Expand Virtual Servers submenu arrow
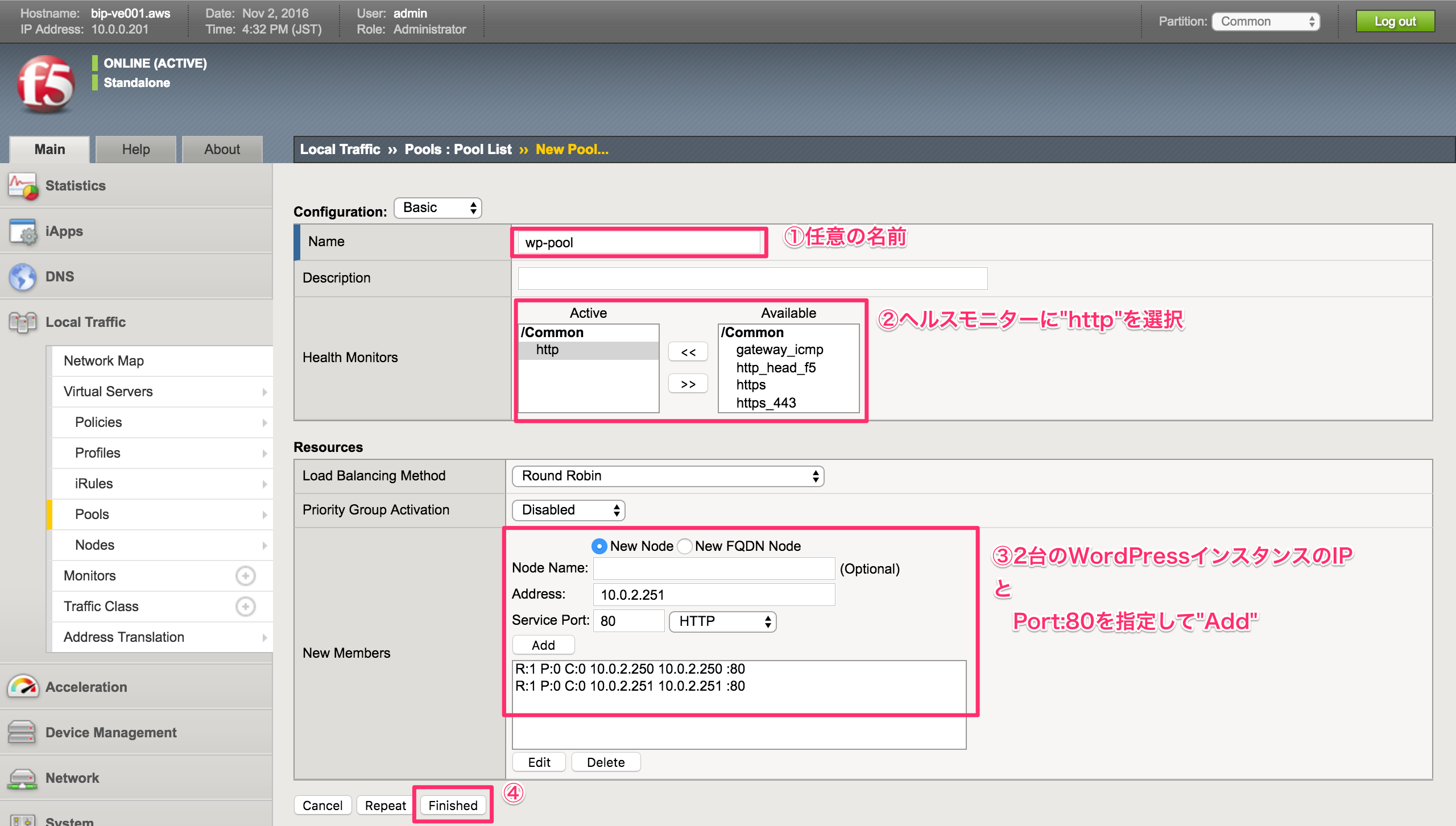Screen dimensions: 1456x826 click(264, 392)
